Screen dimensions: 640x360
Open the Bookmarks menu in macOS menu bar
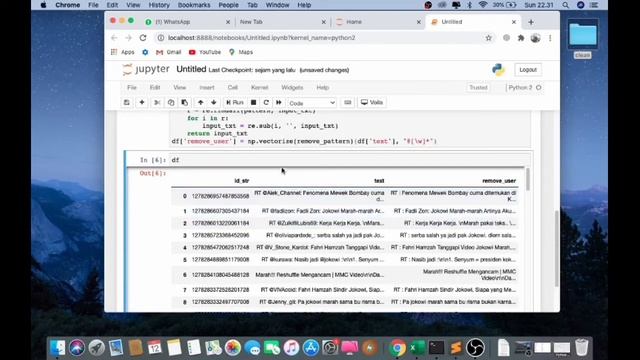coord(194,5)
